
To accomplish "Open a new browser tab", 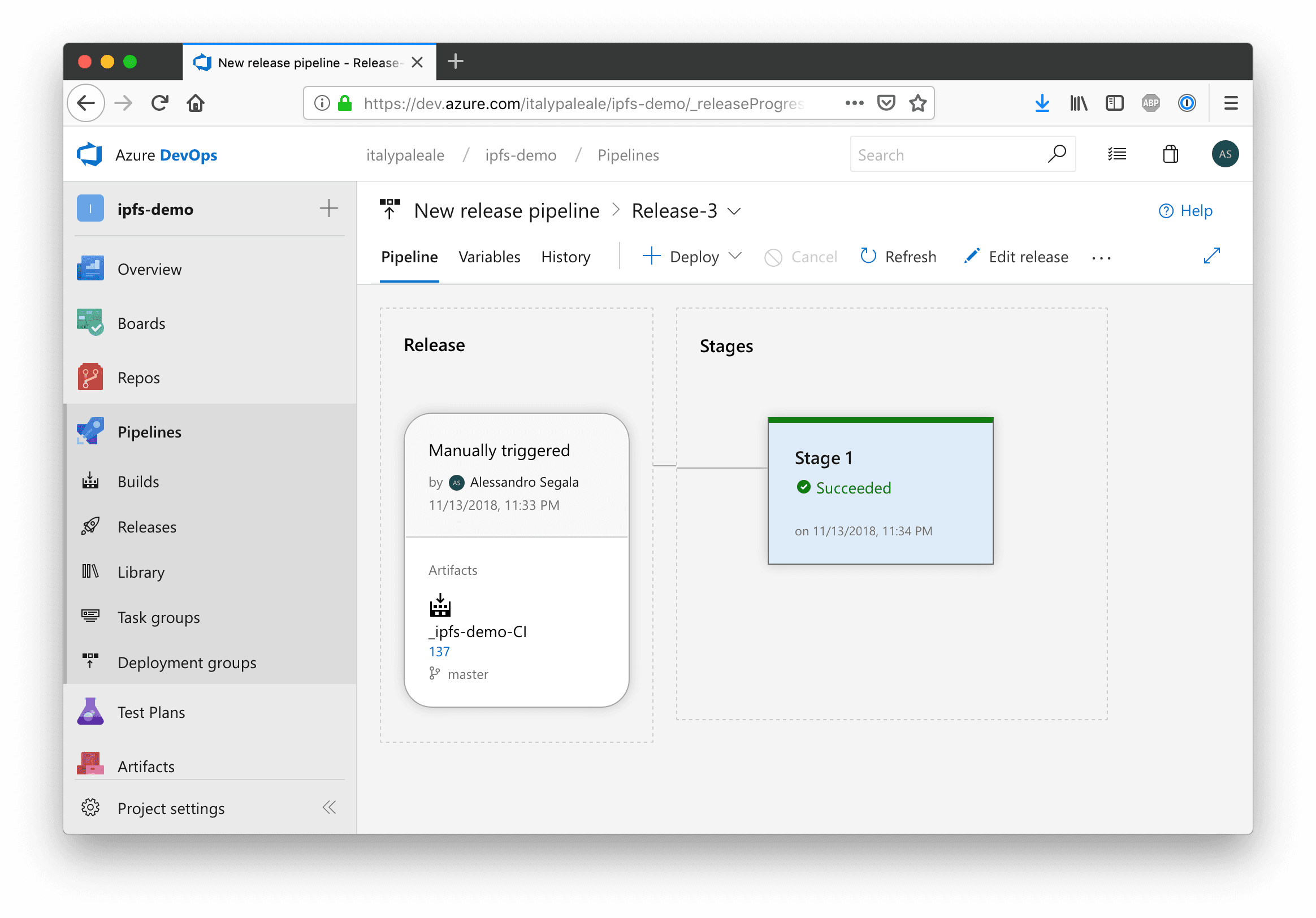I will coord(455,61).
